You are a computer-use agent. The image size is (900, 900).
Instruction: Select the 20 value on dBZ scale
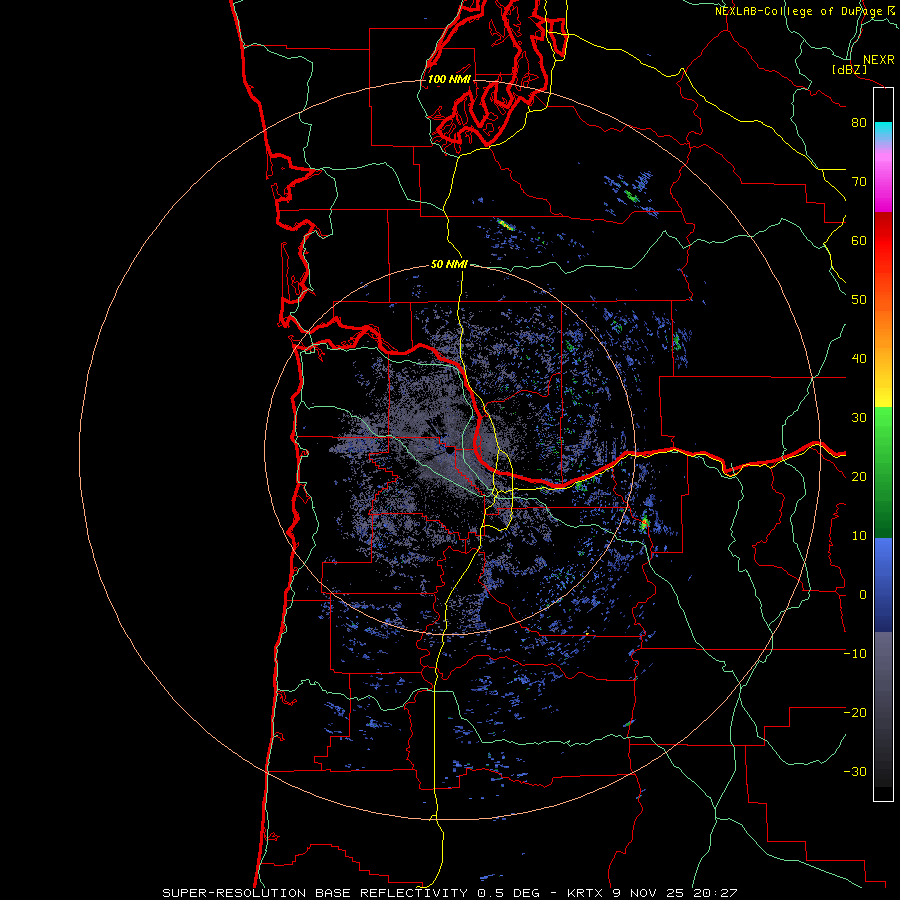(859, 477)
